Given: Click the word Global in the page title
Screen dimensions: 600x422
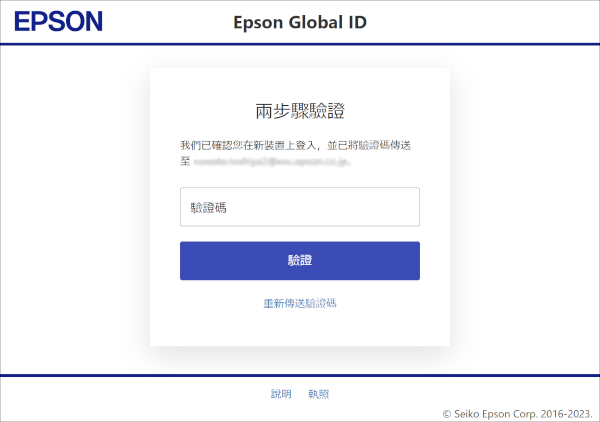Looking at the screenshot, I should pos(316,22).
